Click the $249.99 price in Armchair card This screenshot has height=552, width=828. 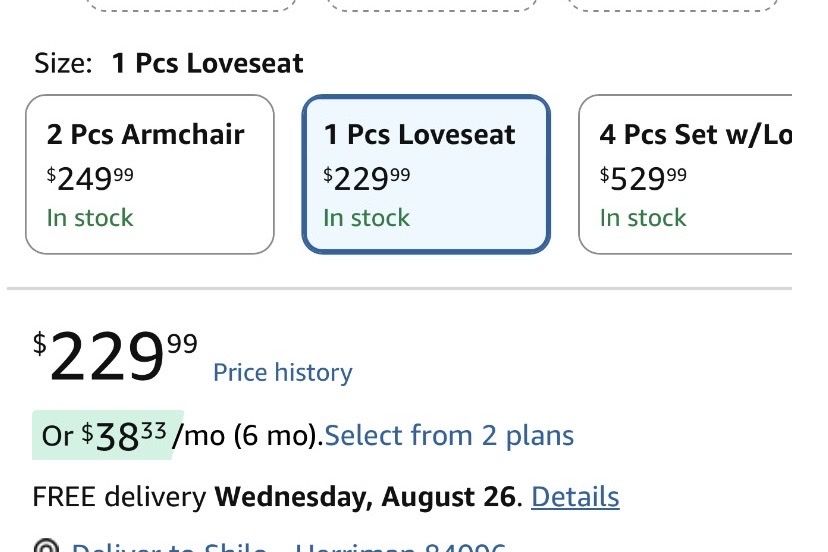point(90,179)
